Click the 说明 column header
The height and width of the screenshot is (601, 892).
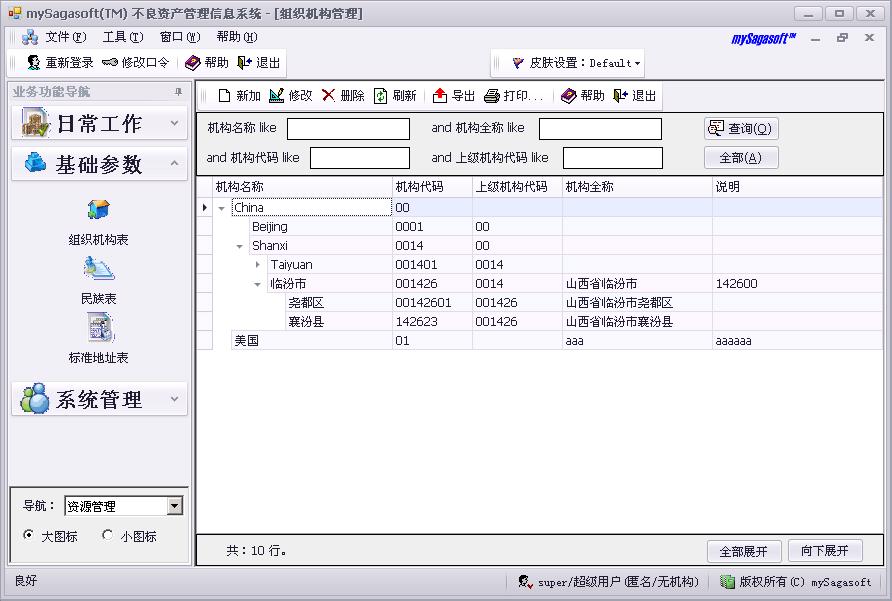coord(797,187)
